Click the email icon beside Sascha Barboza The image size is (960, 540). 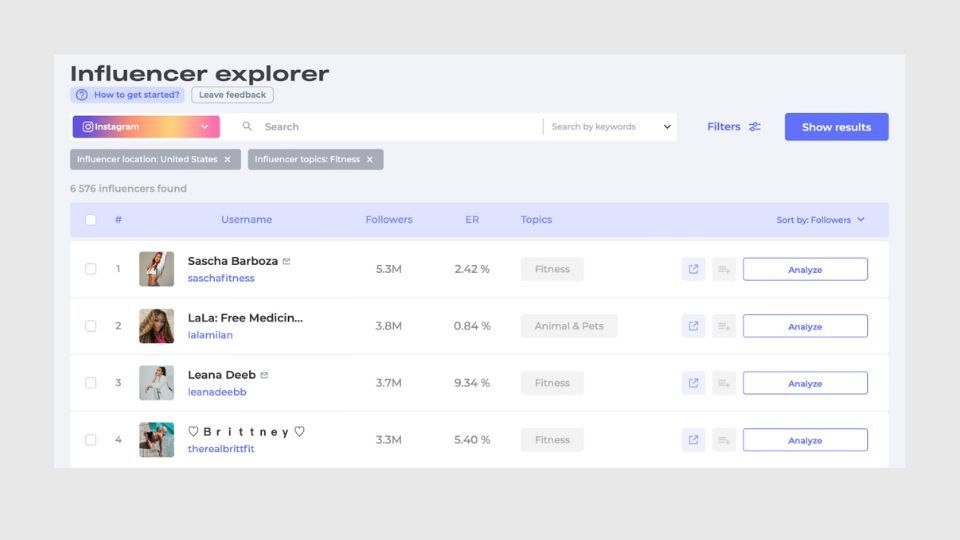(x=287, y=261)
